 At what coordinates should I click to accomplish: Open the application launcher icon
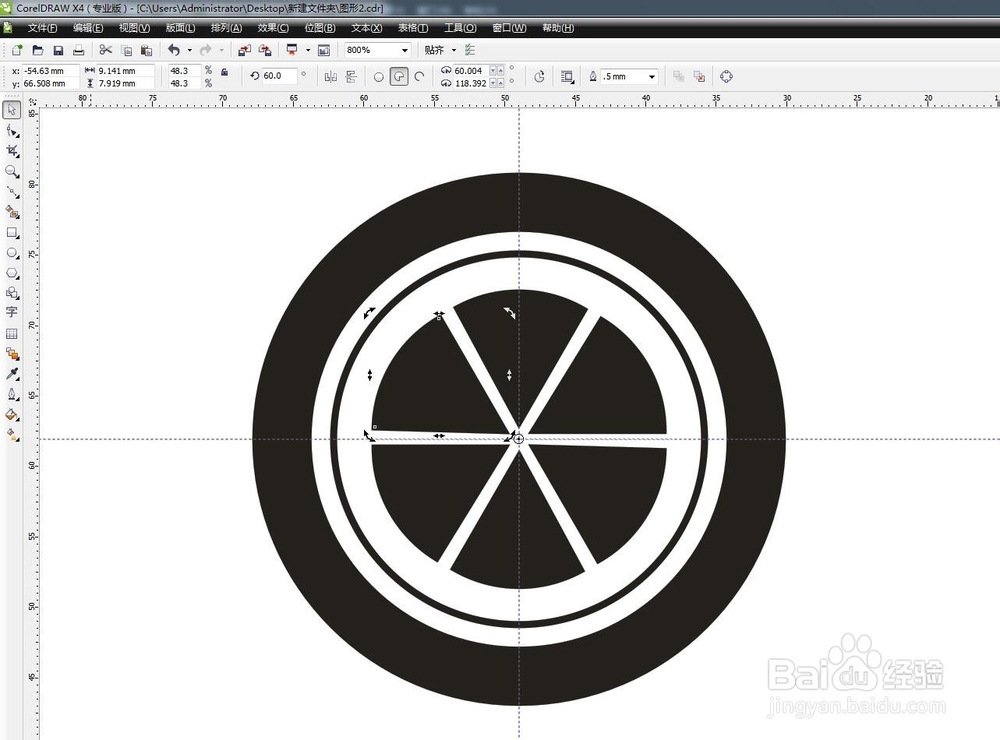coord(292,50)
